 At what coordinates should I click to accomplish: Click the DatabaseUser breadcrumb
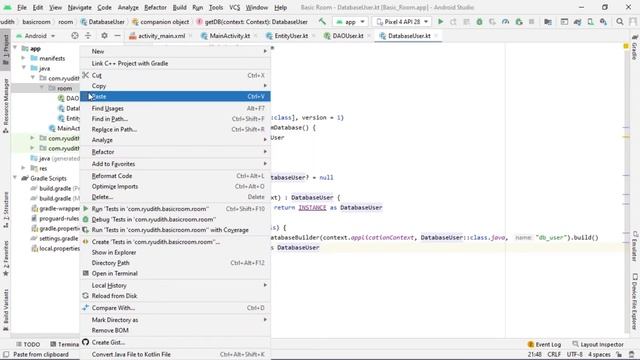102,22
